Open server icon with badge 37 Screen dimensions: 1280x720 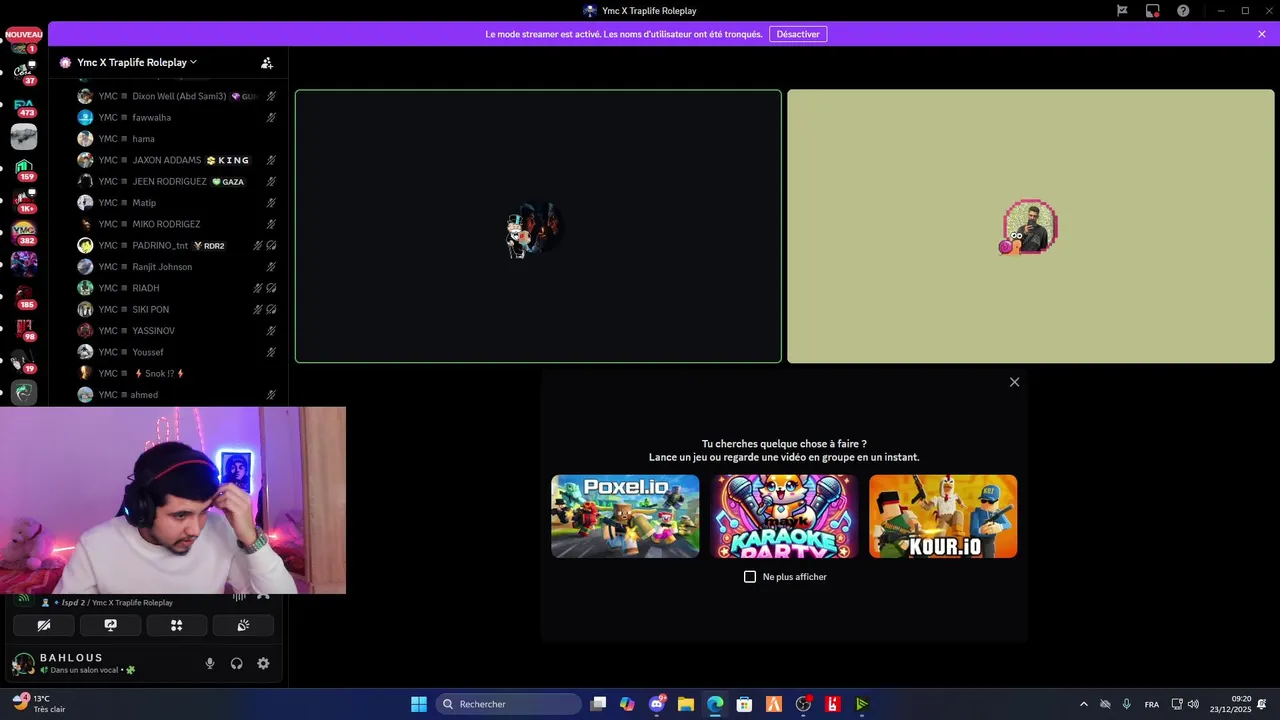23,72
